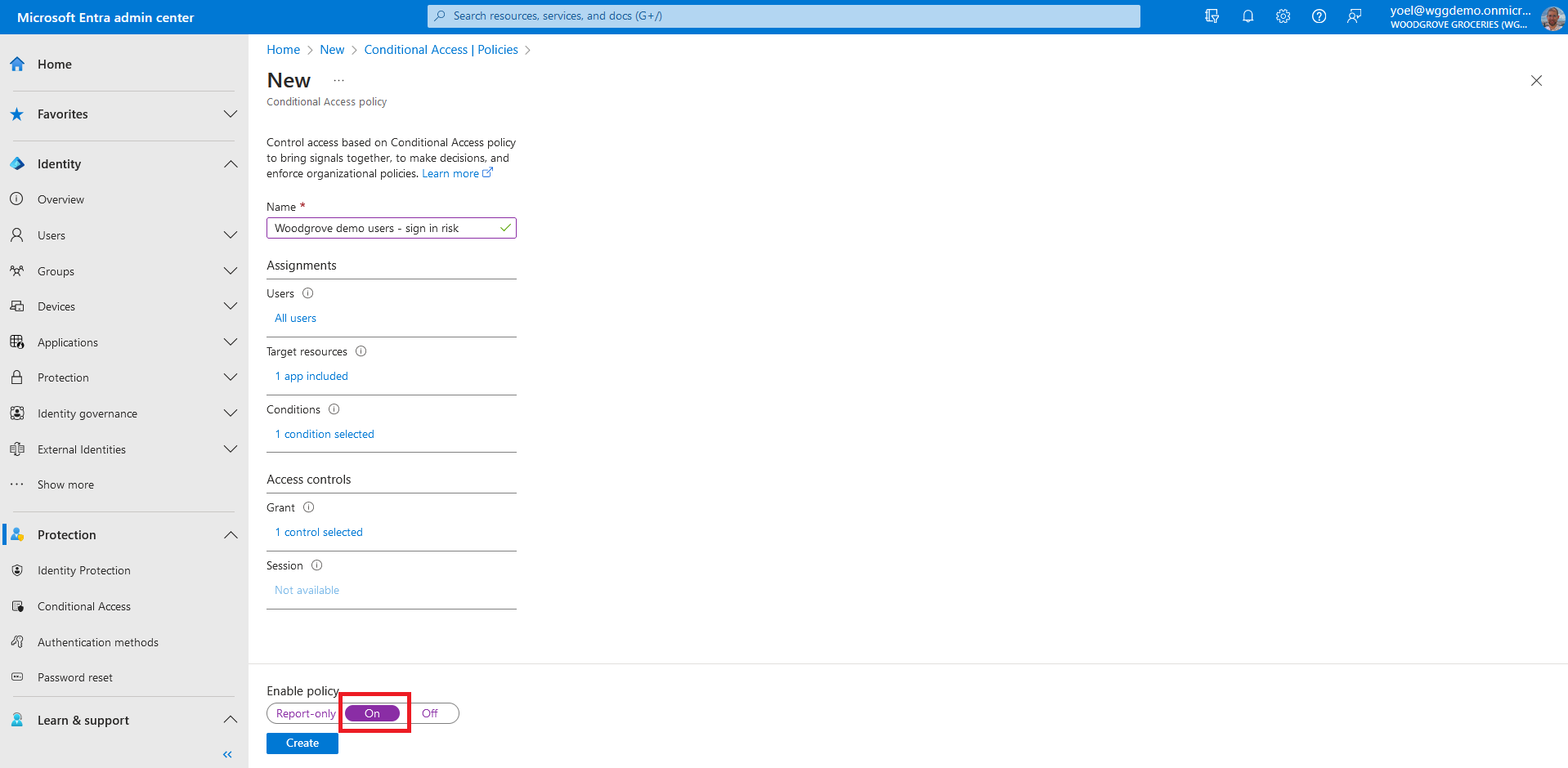1568x768 pixels.
Task: Click the policy Name input field
Action: pos(384,228)
